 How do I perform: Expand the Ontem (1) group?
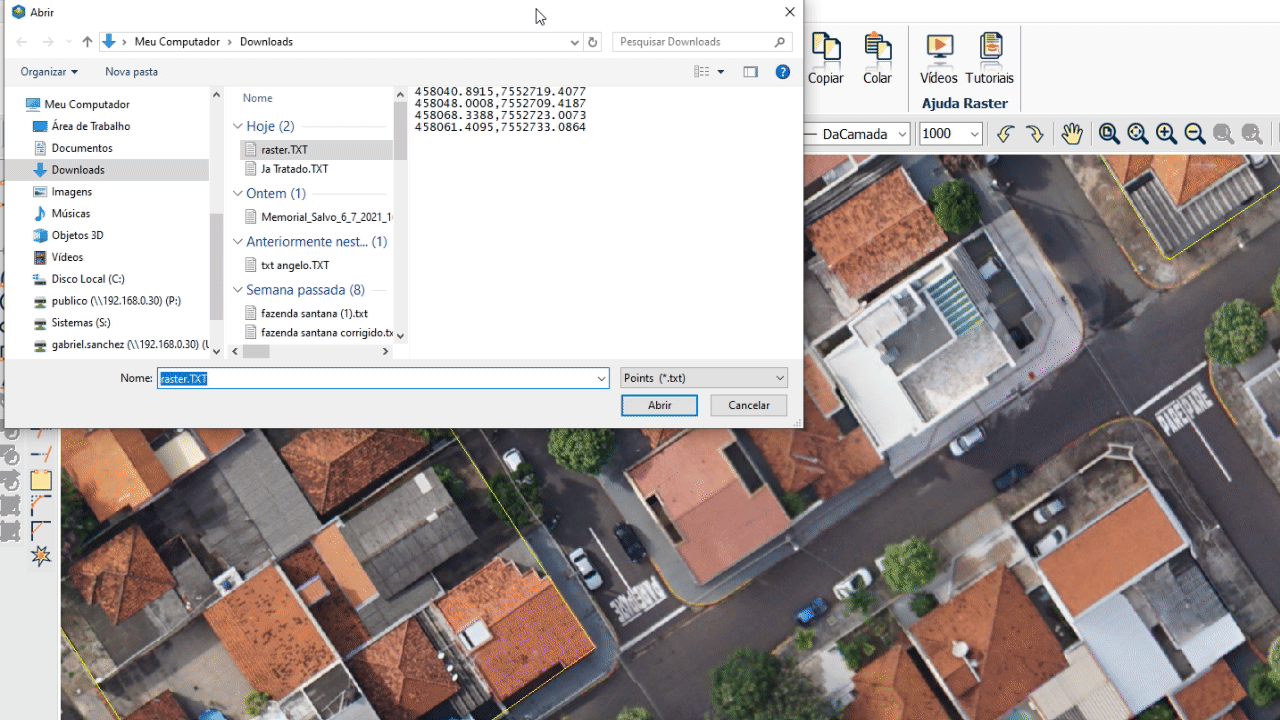coord(238,193)
